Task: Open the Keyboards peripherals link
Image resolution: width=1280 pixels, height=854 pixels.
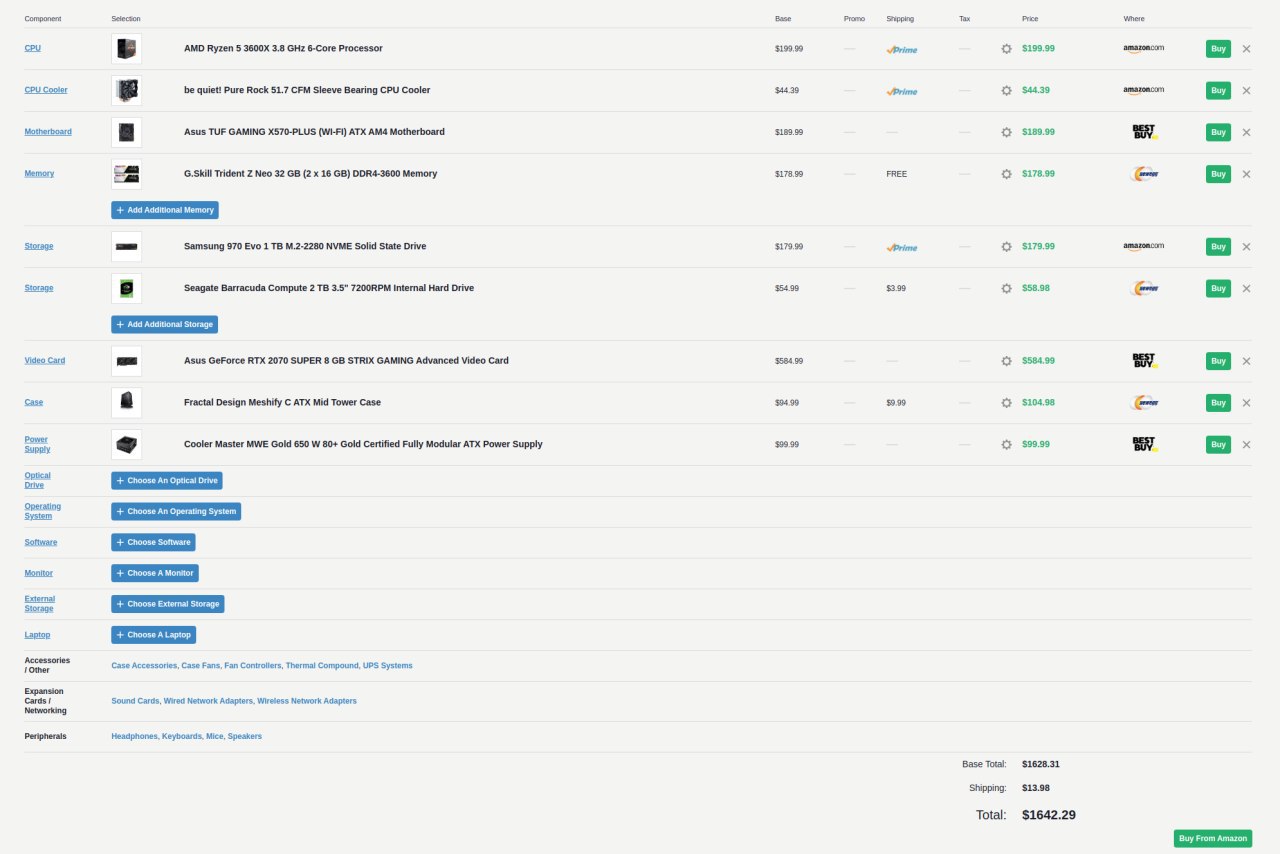Action: [x=182, y=736]
